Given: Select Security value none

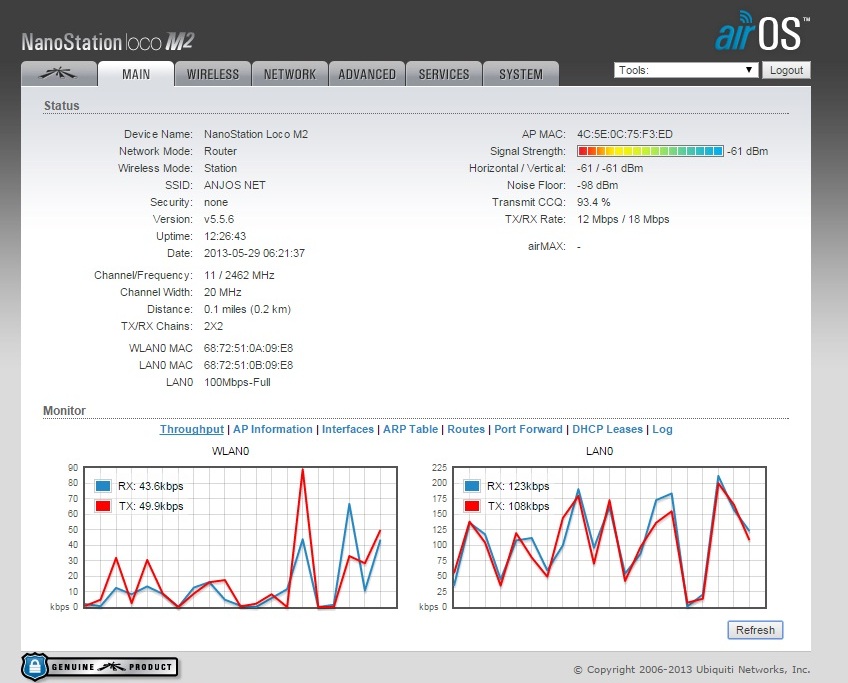Looking at the screenshot, I should [216, 202].
